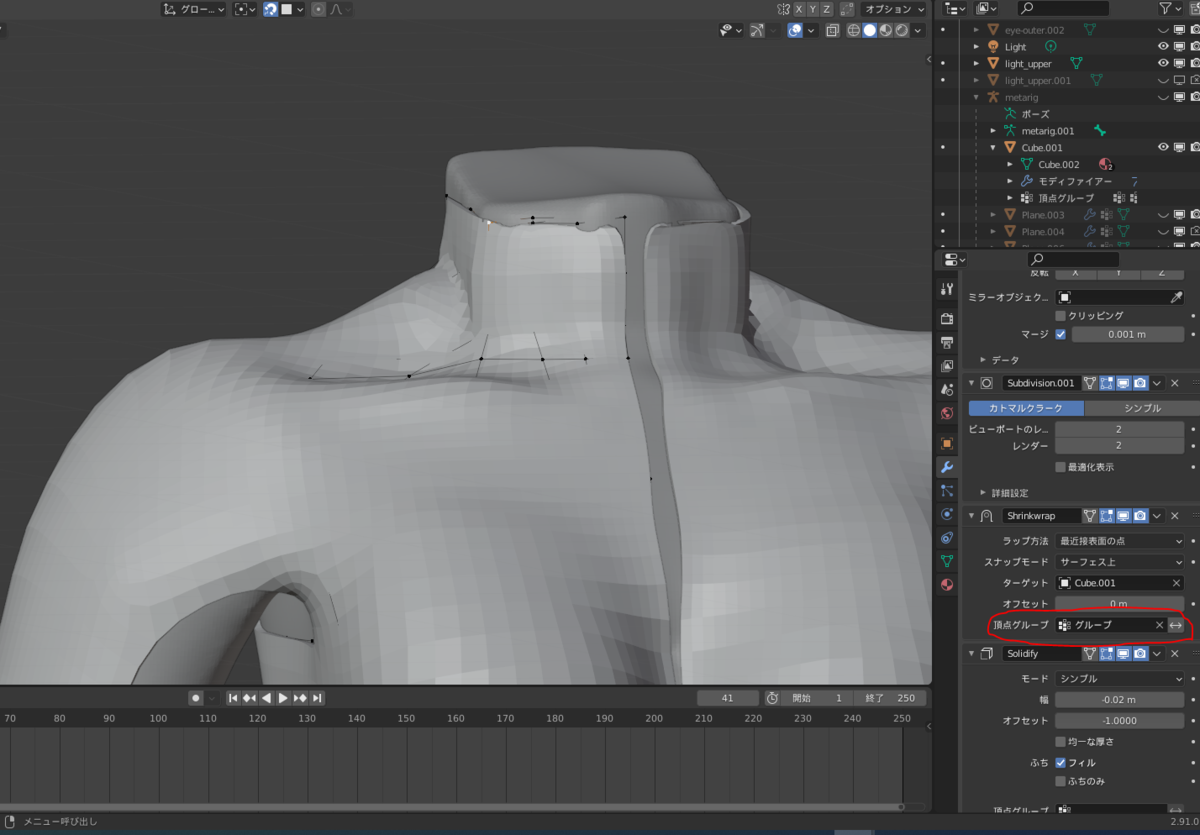Collapse Cube.001 in the outliner

tap(993, 147)
